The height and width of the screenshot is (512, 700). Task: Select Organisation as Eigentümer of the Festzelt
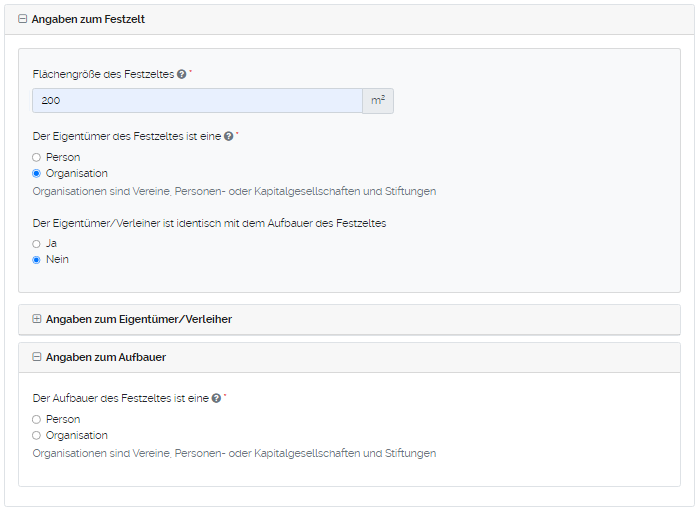pos(37,173)
